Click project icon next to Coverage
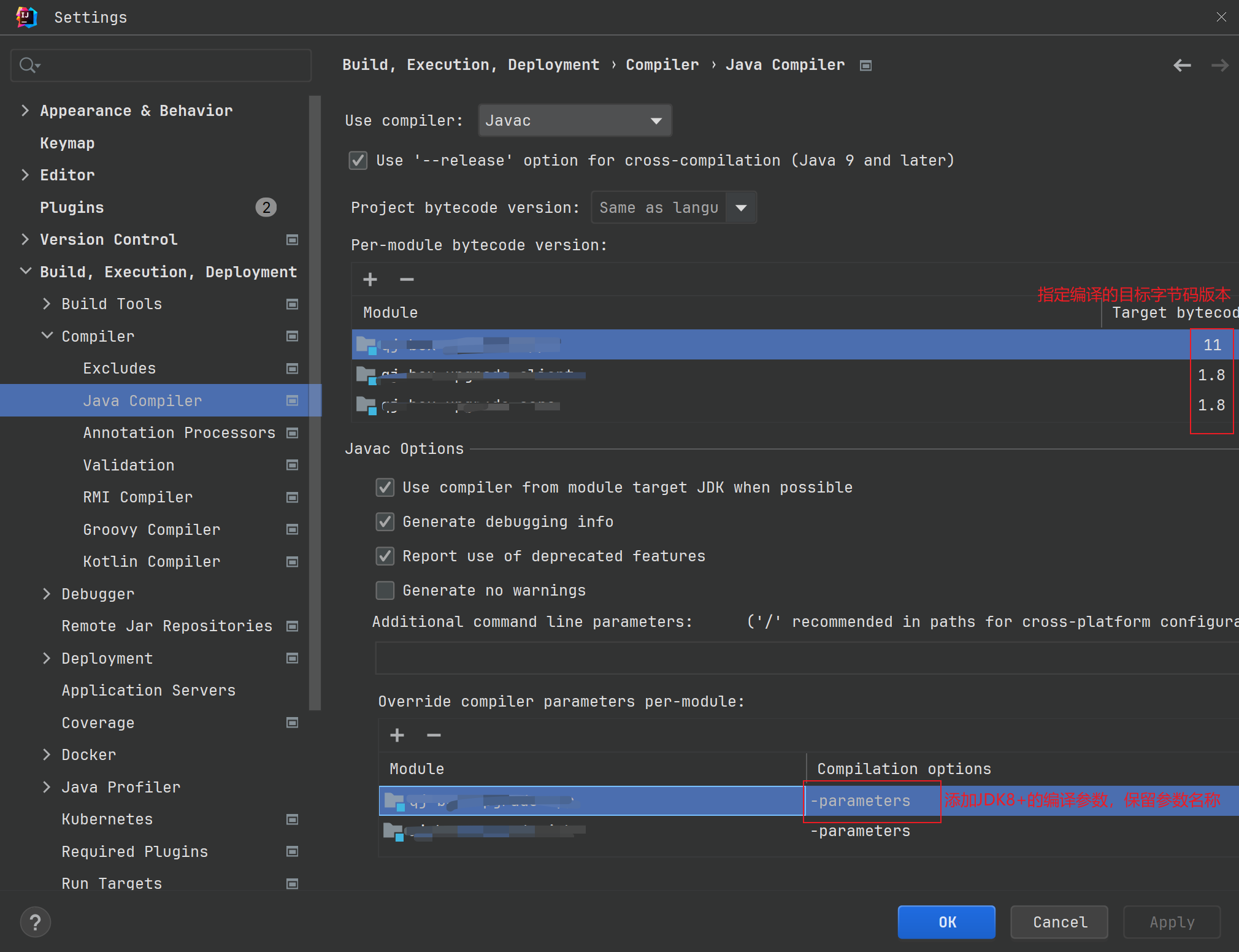The width and height of the screenshot is (1239, 952). point(293,723)
